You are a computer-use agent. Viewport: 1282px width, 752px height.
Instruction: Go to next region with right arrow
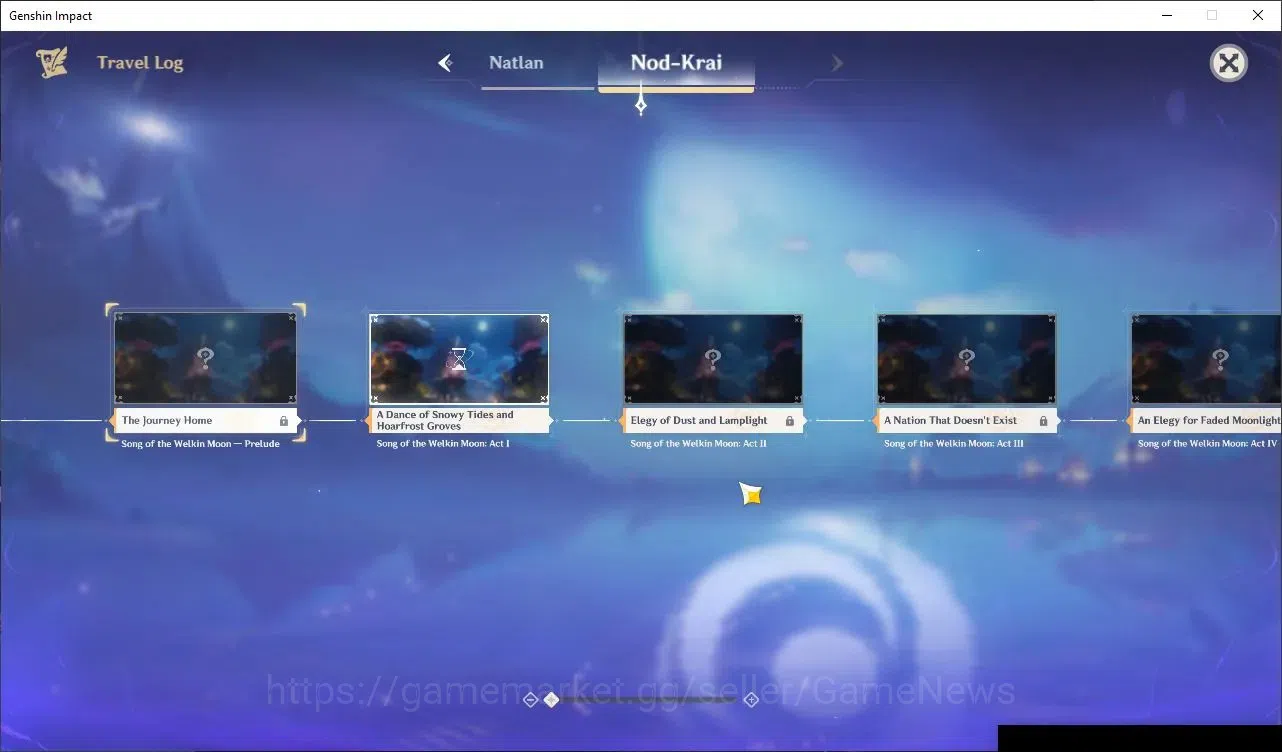(837, 63)
